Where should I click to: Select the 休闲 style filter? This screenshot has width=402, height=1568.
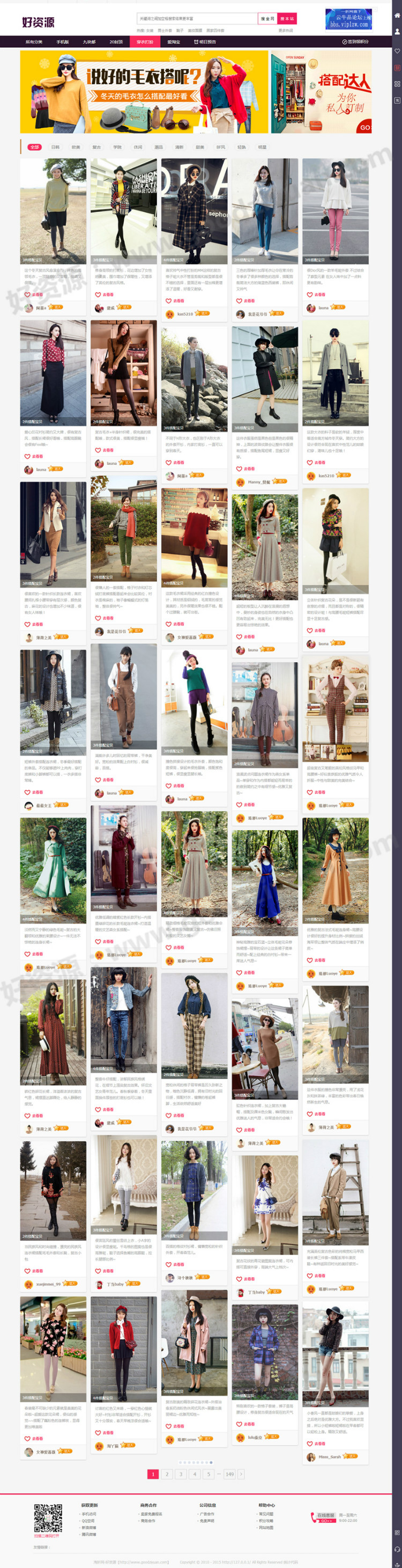pos(138,146)
